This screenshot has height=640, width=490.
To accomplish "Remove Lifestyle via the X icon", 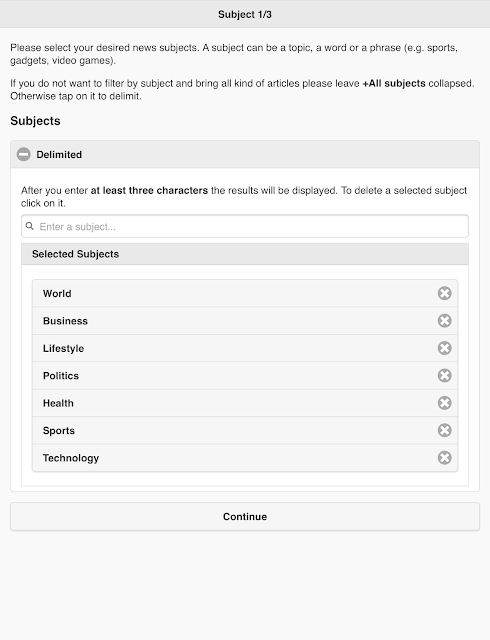I will 444,348.
